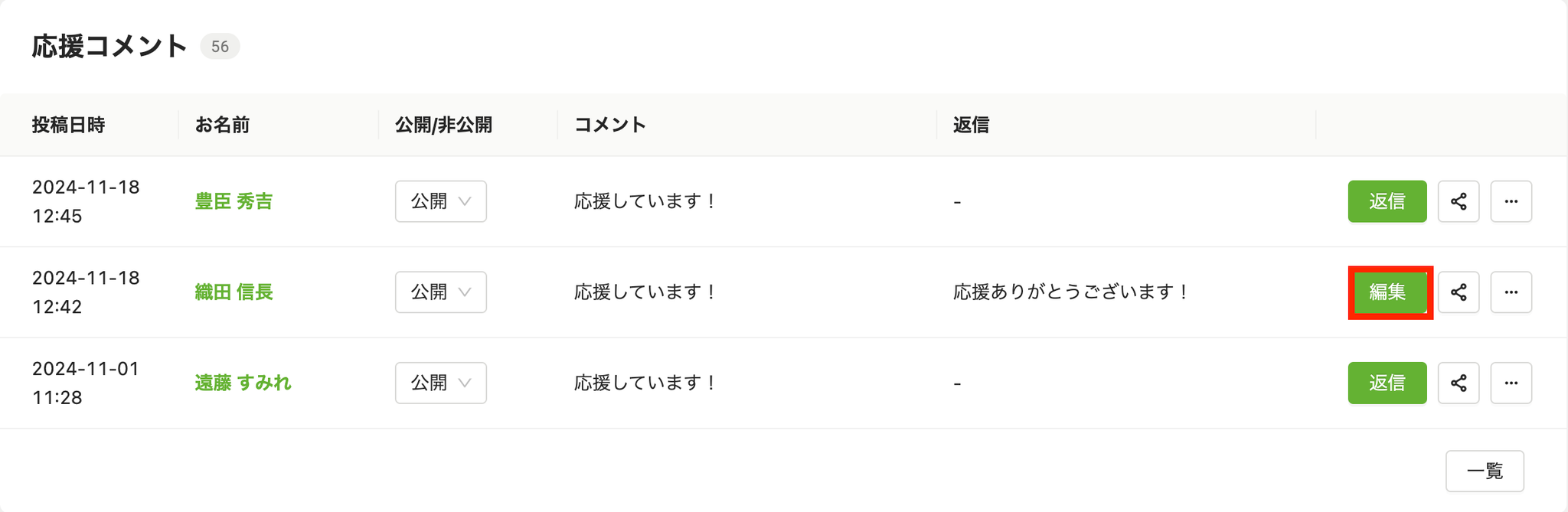Click the 56 comment count badge
Viewport: 1568px width, 512px height.
[220, 47]
